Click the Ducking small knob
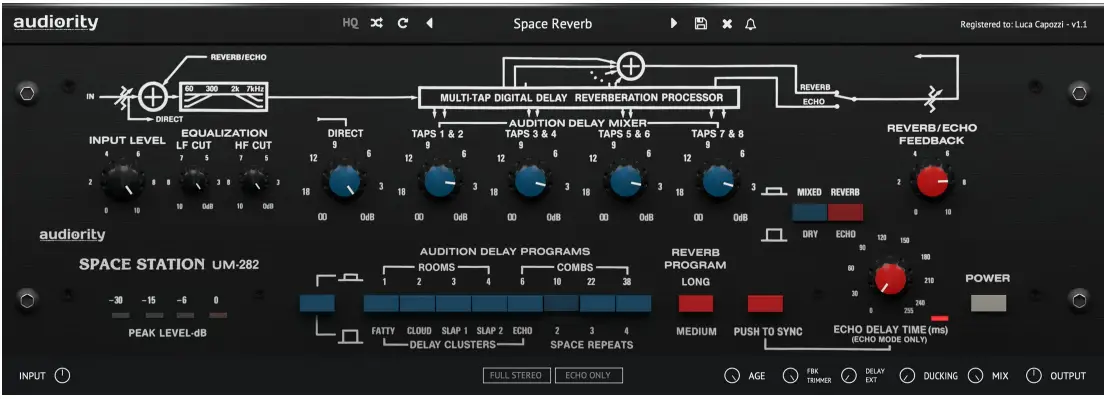The height and width of the screenshot is (399, 1107). pos(907,376)
